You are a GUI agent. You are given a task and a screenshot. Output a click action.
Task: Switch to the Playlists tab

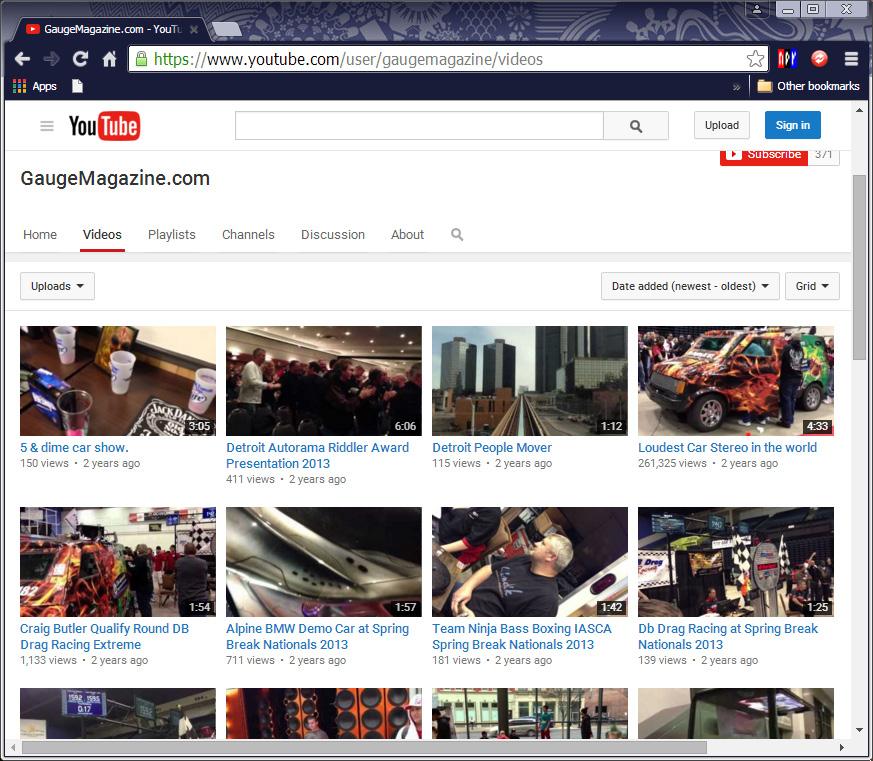click(x=171, y=235)
